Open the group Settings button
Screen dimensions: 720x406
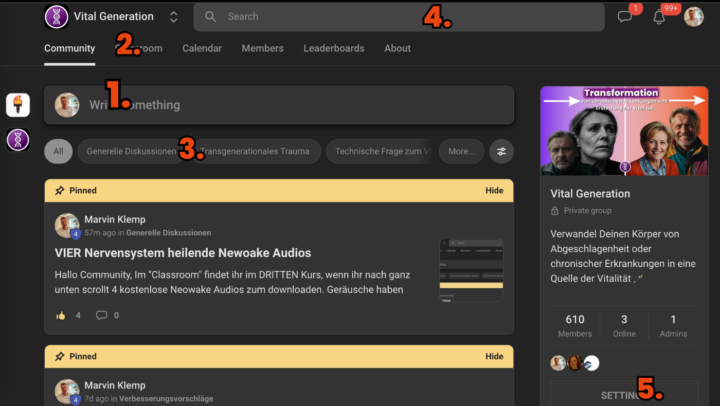[624, 394]
